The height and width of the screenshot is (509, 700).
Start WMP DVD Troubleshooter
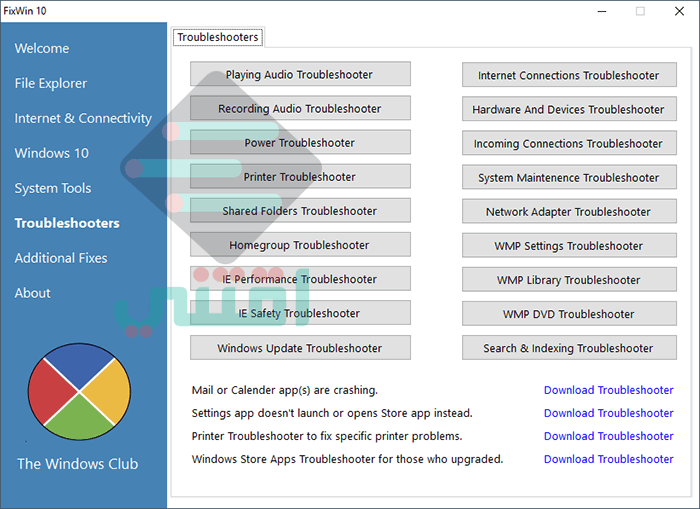[569, 313]
